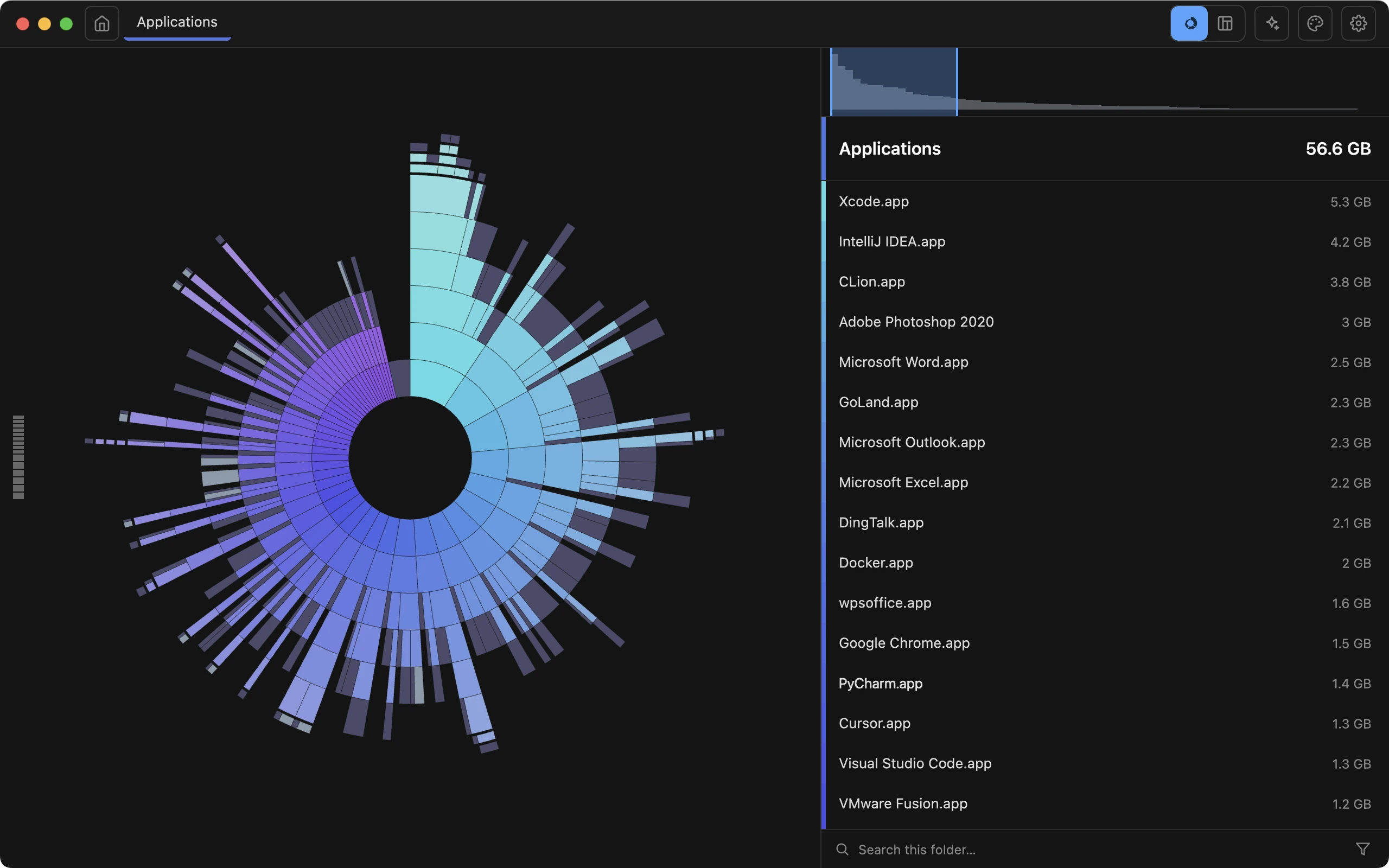Open the color palette theme button
The height and width of the screenshot is (868, 1389).
1315,23
